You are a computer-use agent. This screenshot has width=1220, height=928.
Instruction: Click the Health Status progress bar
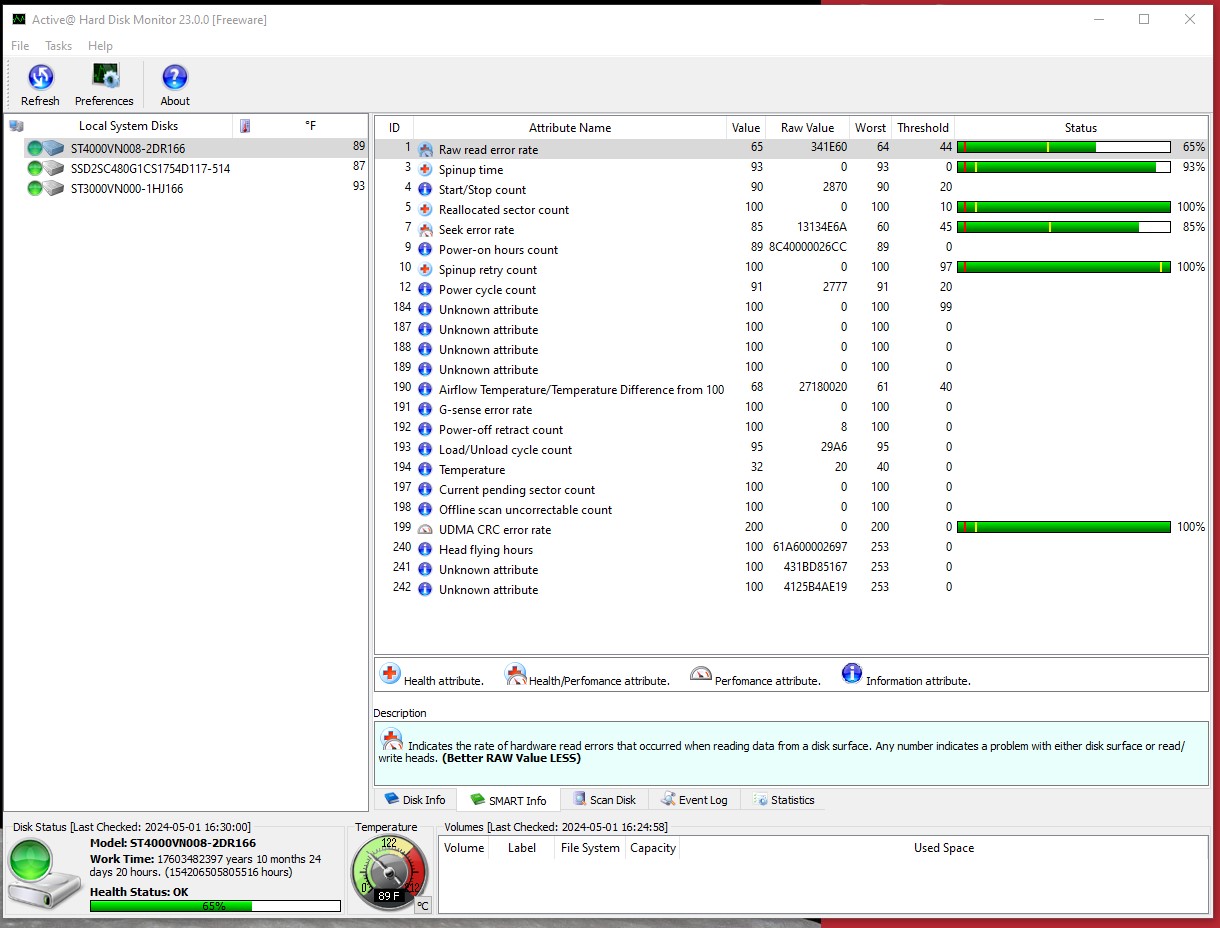click(x=213, y=906)
